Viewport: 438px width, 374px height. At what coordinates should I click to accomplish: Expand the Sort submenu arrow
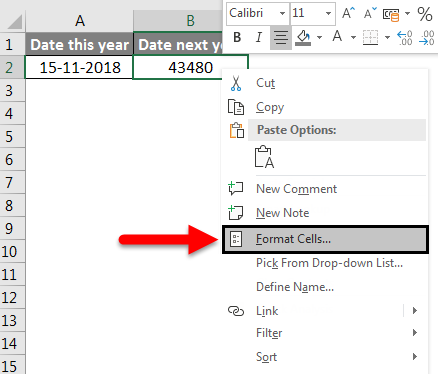click(x=415, y=356)
